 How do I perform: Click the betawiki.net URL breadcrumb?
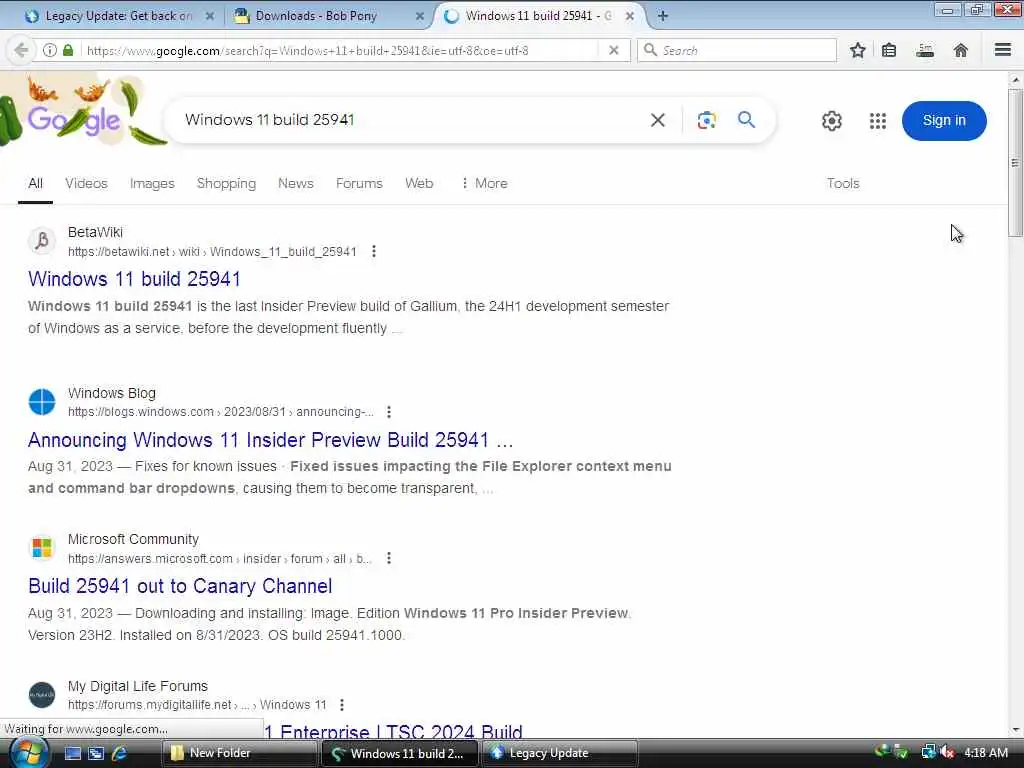212,251
